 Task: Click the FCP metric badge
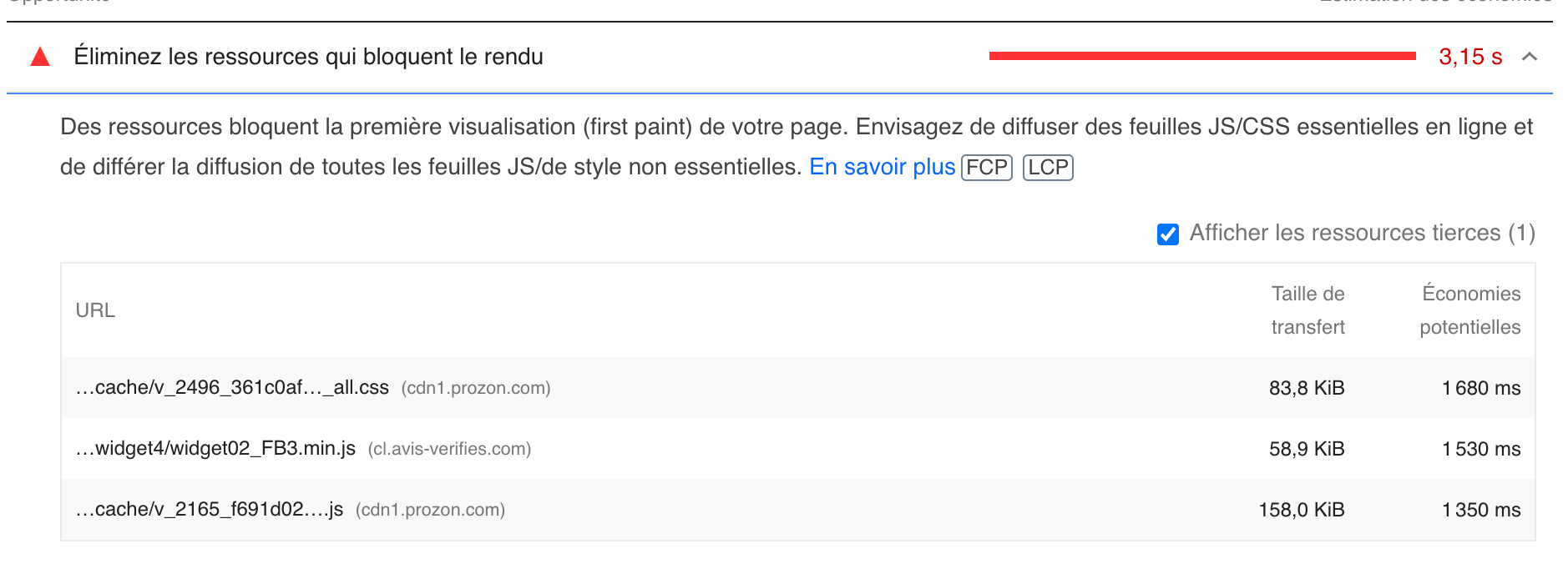coord(987,168)
